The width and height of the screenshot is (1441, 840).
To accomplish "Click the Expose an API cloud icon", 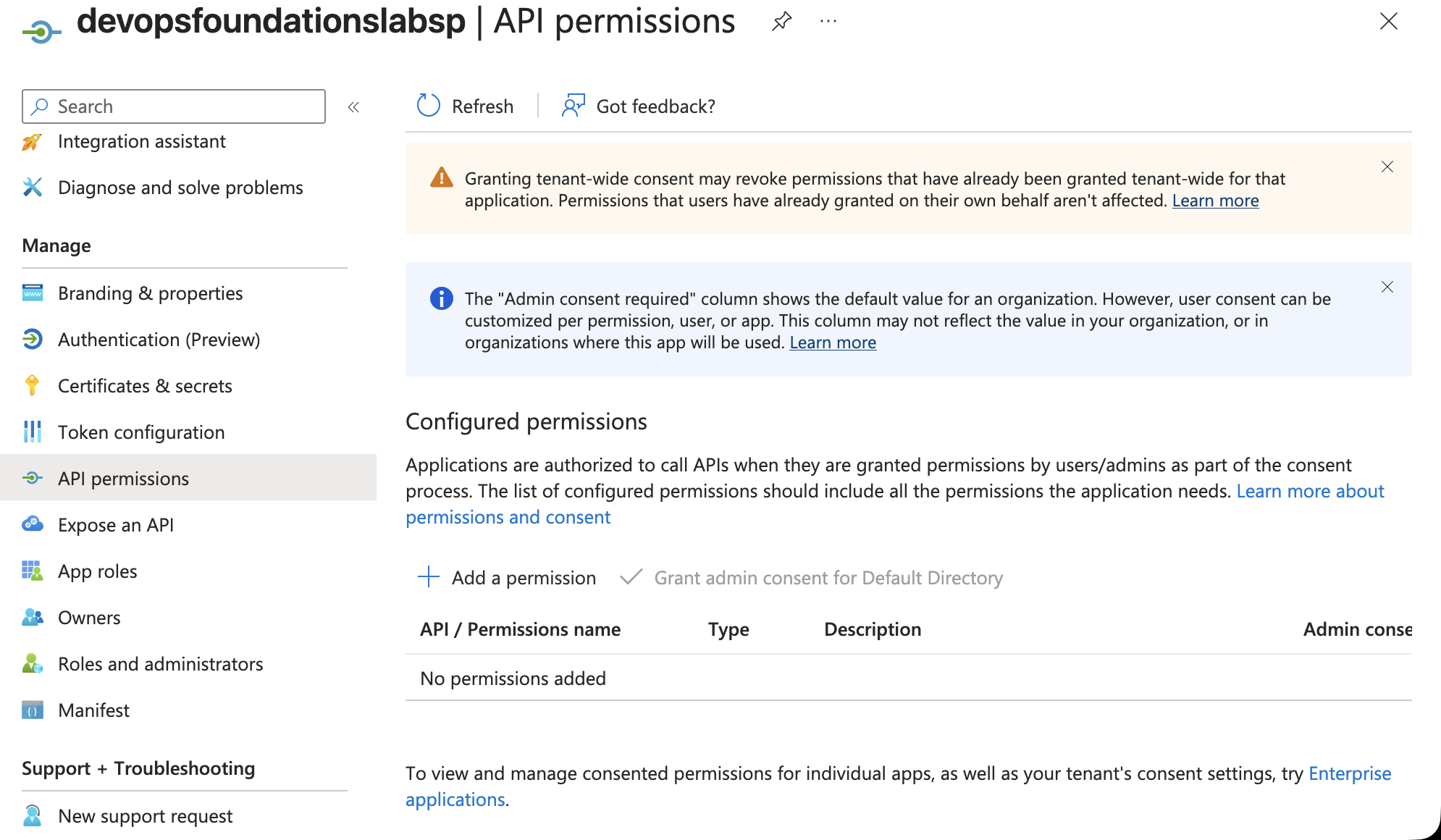I will pos(32,524).
